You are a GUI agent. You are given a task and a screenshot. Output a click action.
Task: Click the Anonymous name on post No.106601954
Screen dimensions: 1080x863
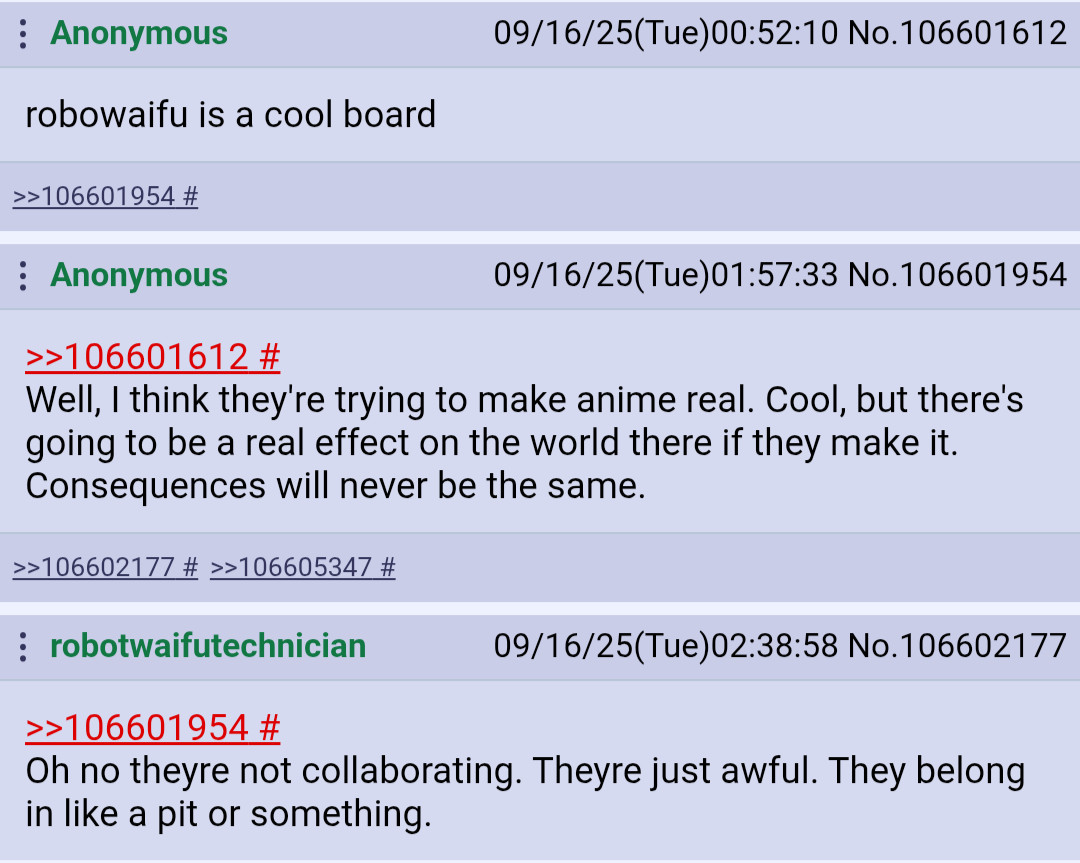pyautogui.click(x=139, y=275)
